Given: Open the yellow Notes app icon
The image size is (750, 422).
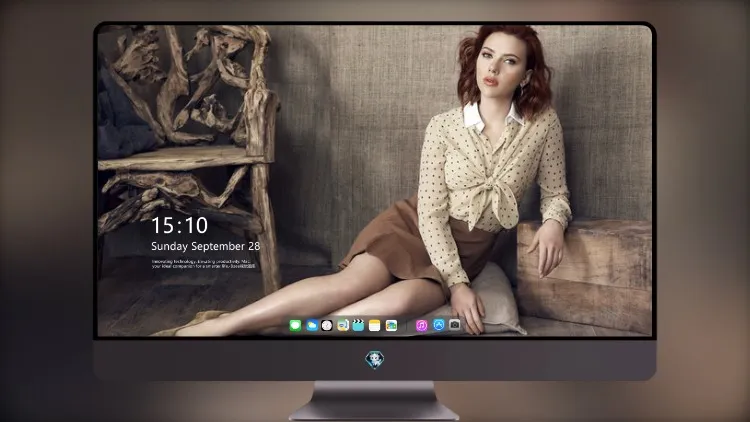Looking at the screenshot, I should coord(375,326).
